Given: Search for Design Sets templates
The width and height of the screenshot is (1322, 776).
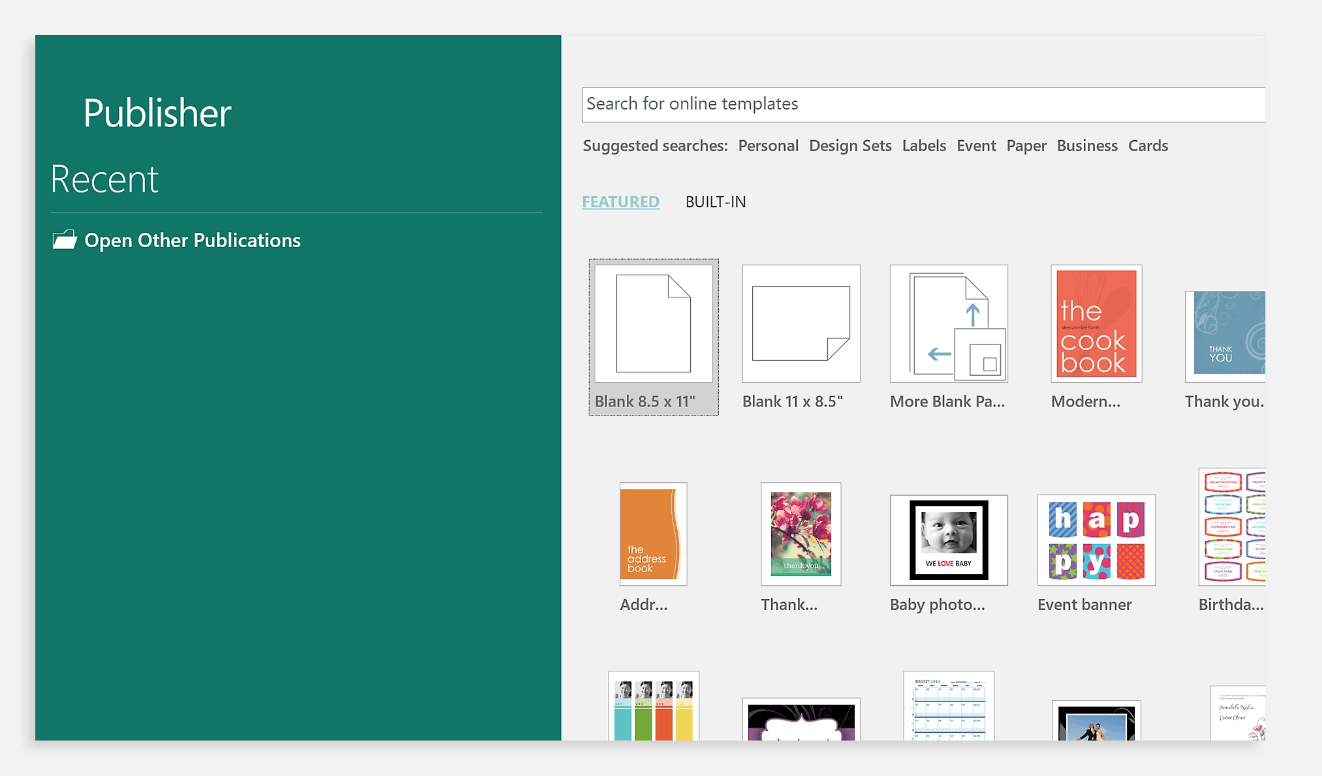Looking at the screenshot, I should coord(850,146).
